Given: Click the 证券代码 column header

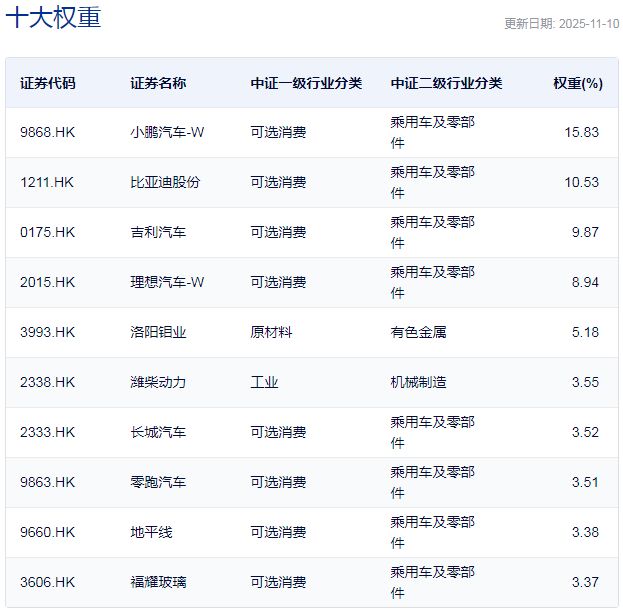Looking at the screenshot, I should tap(48, 83).
